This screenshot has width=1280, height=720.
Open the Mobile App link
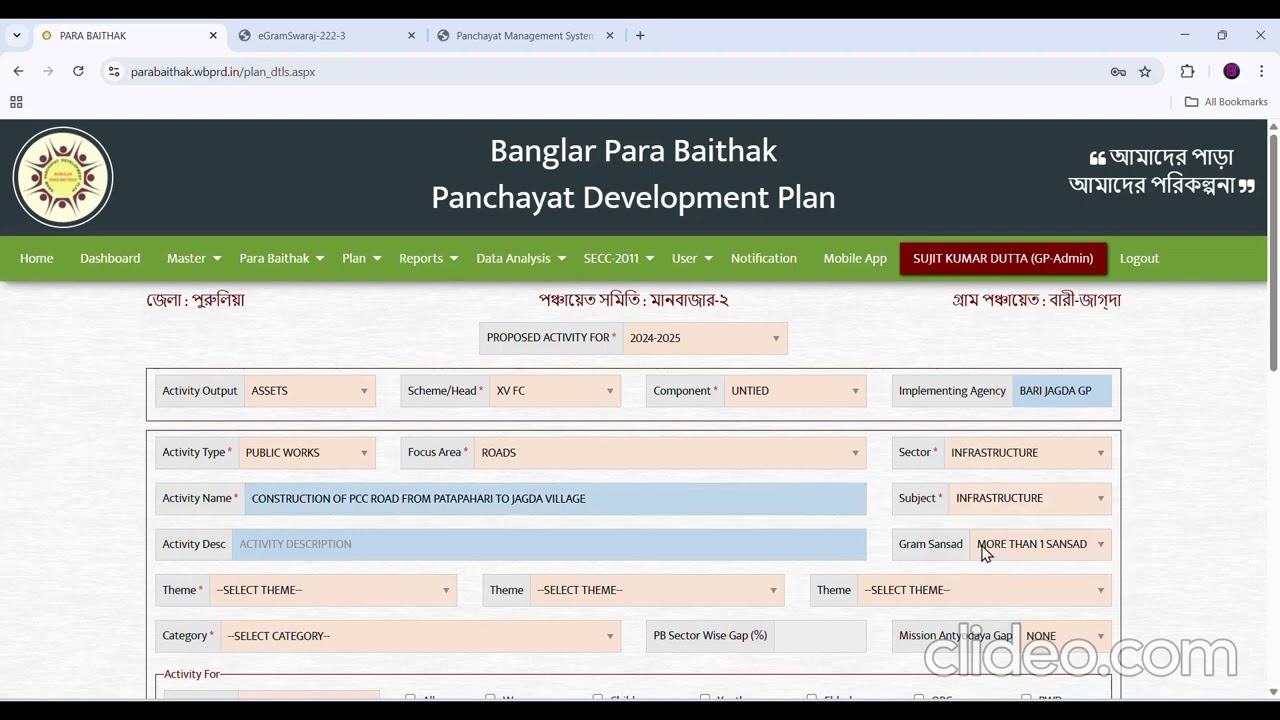point(855,258)
